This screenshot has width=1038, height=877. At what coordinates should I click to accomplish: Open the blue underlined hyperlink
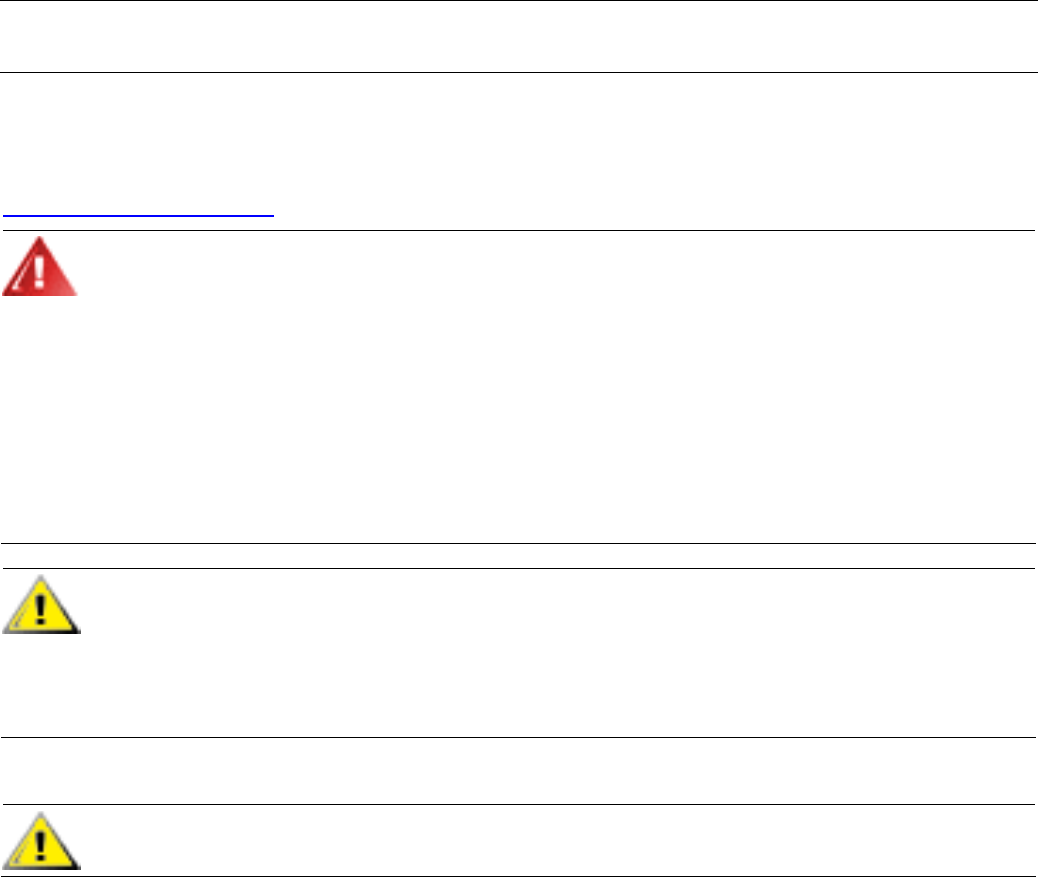click(138, 214)
